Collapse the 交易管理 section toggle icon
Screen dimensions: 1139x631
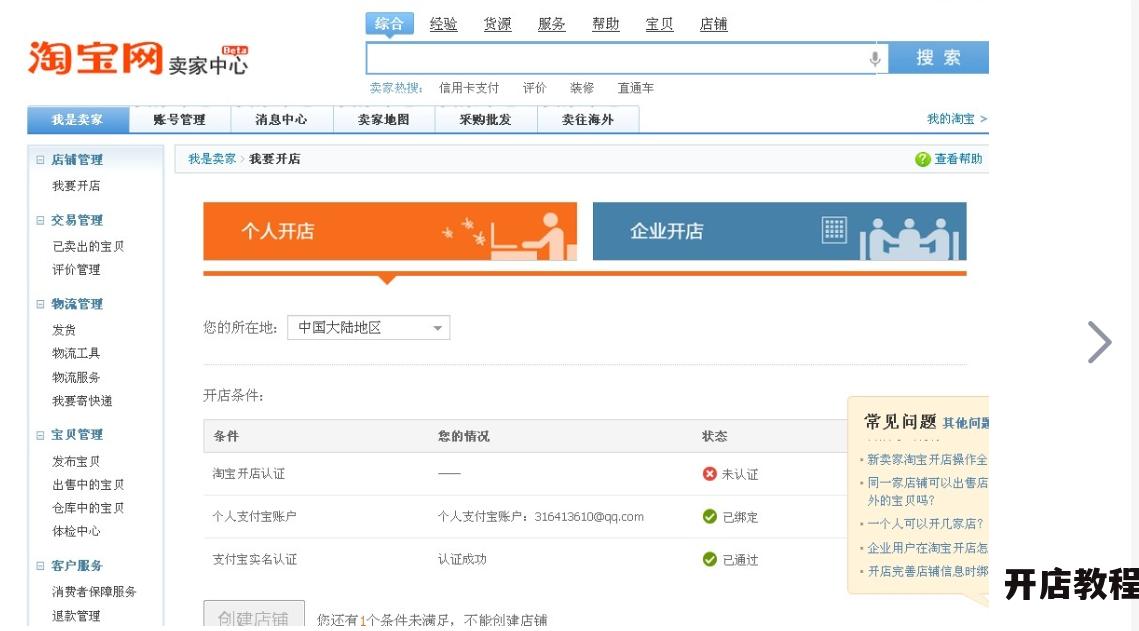(x=40, y=220)
